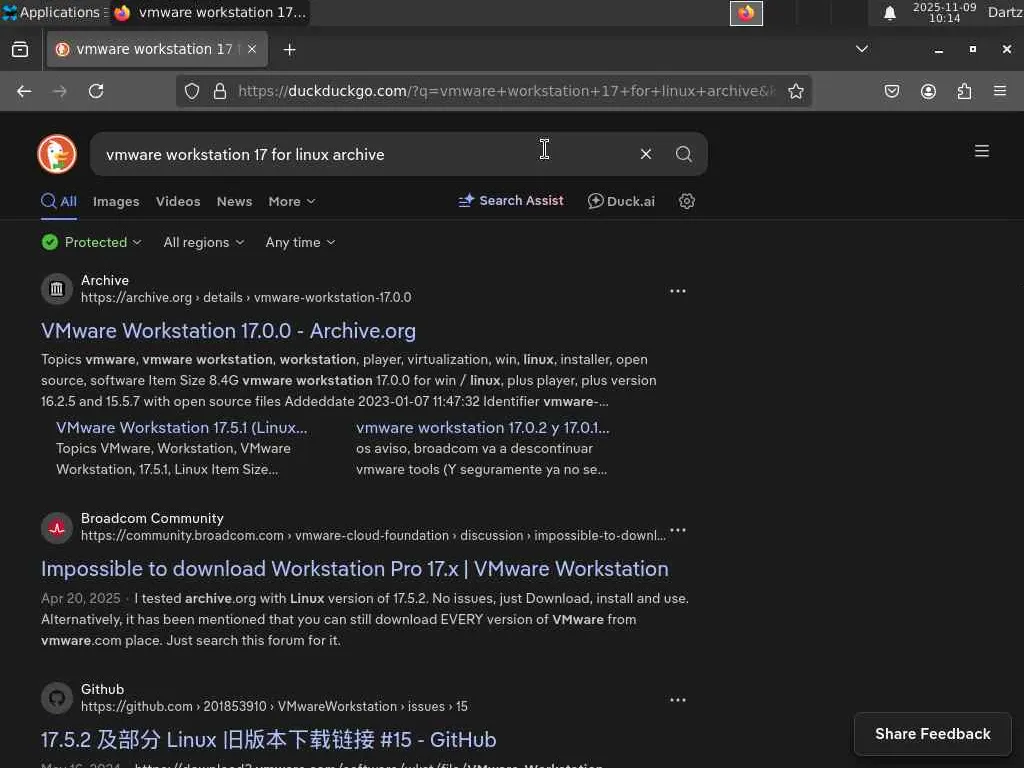Click the community.broadcom.com URL breadcrumb
Screen dimensions: 1024x768
click(x=374, y=536)
